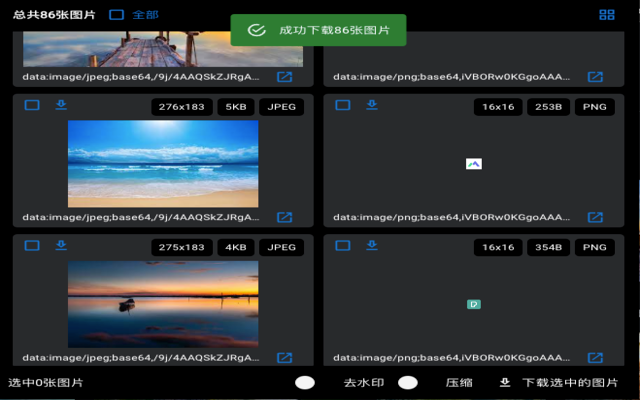This screenshot has width=640, height=400.
Task: Click 选中0张图片 selected count text
Action: [x=46, y=383]
